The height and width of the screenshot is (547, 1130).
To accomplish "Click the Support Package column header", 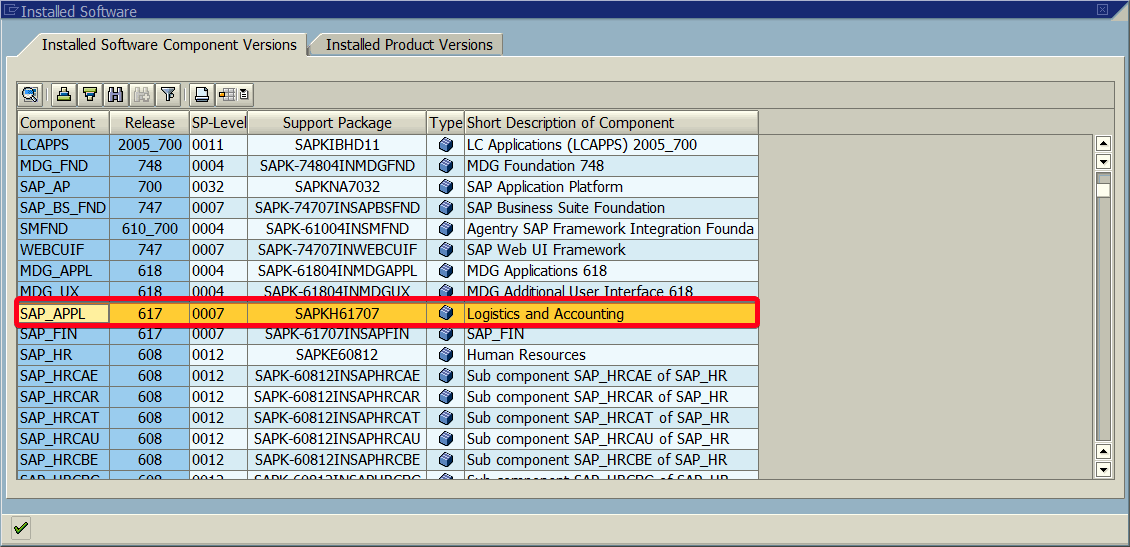I will 337,123.
